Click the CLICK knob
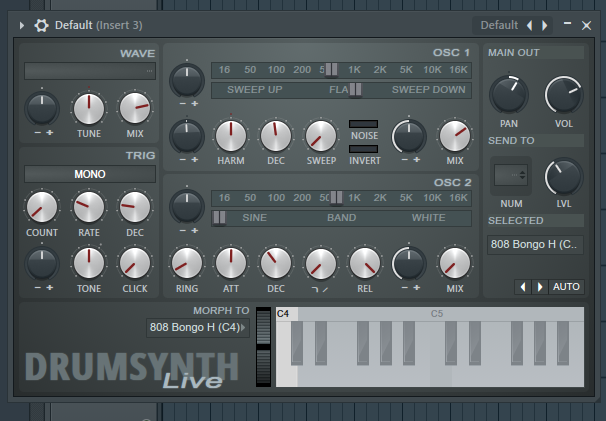 click(135, 263)
